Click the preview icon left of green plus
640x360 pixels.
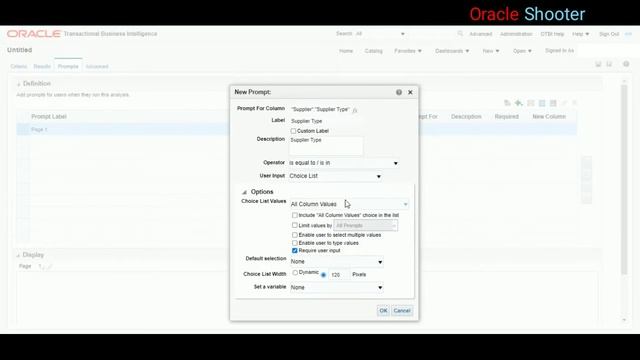[507, 103]
